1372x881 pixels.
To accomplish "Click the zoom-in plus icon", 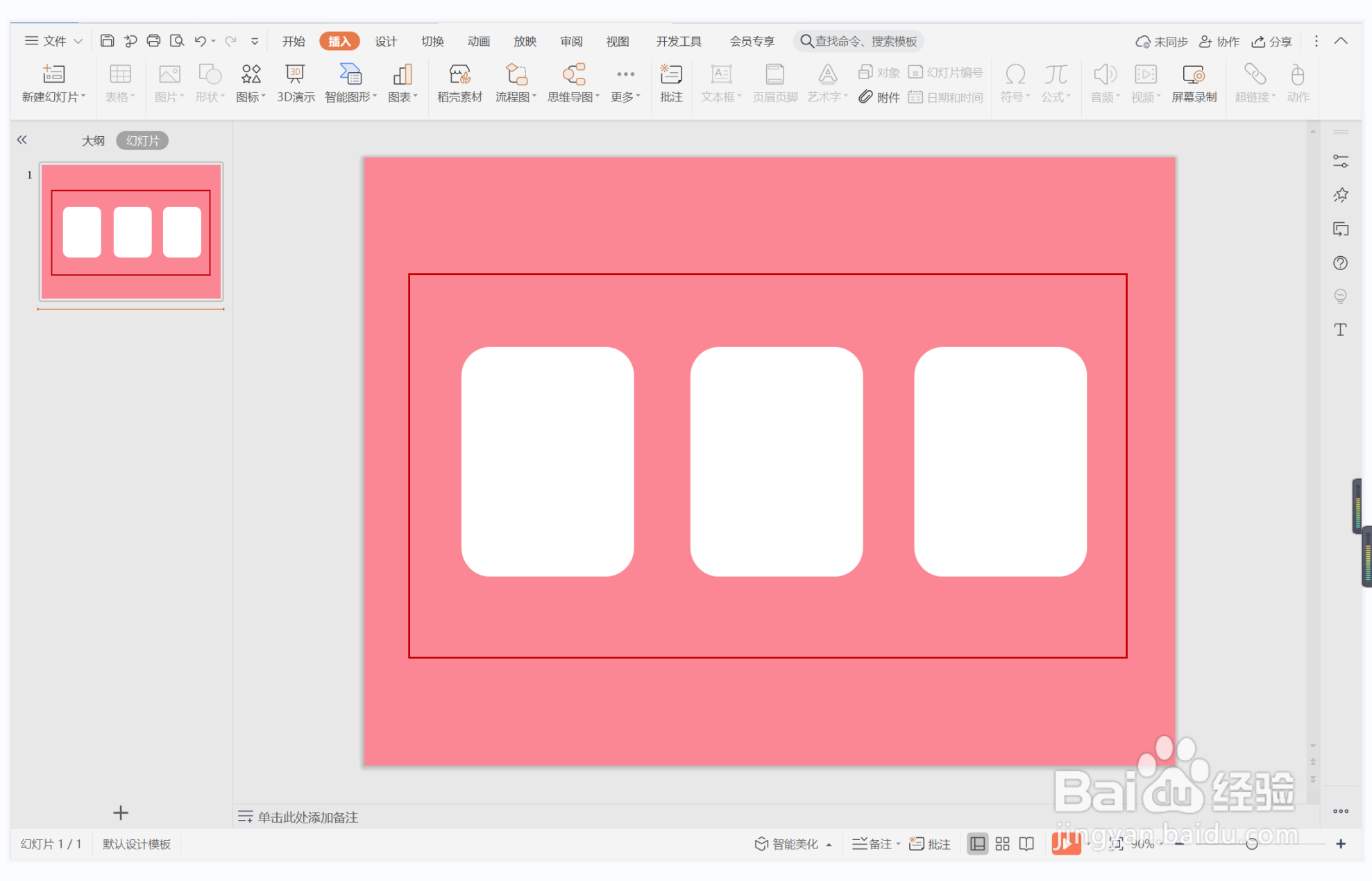I will [x=1341, y=844].
